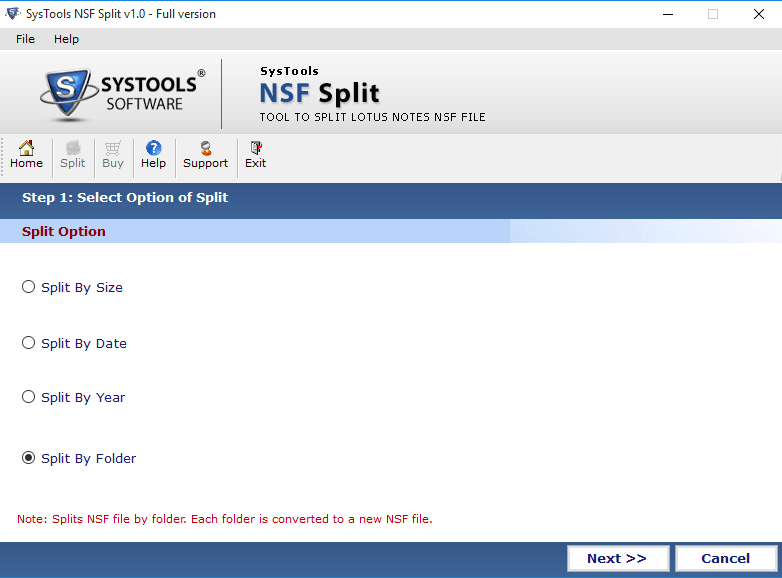Click the Cancel button
Image resolution: width=782 pixels, height=578 pixels.
pyautogui.click(x=726, y=558)
